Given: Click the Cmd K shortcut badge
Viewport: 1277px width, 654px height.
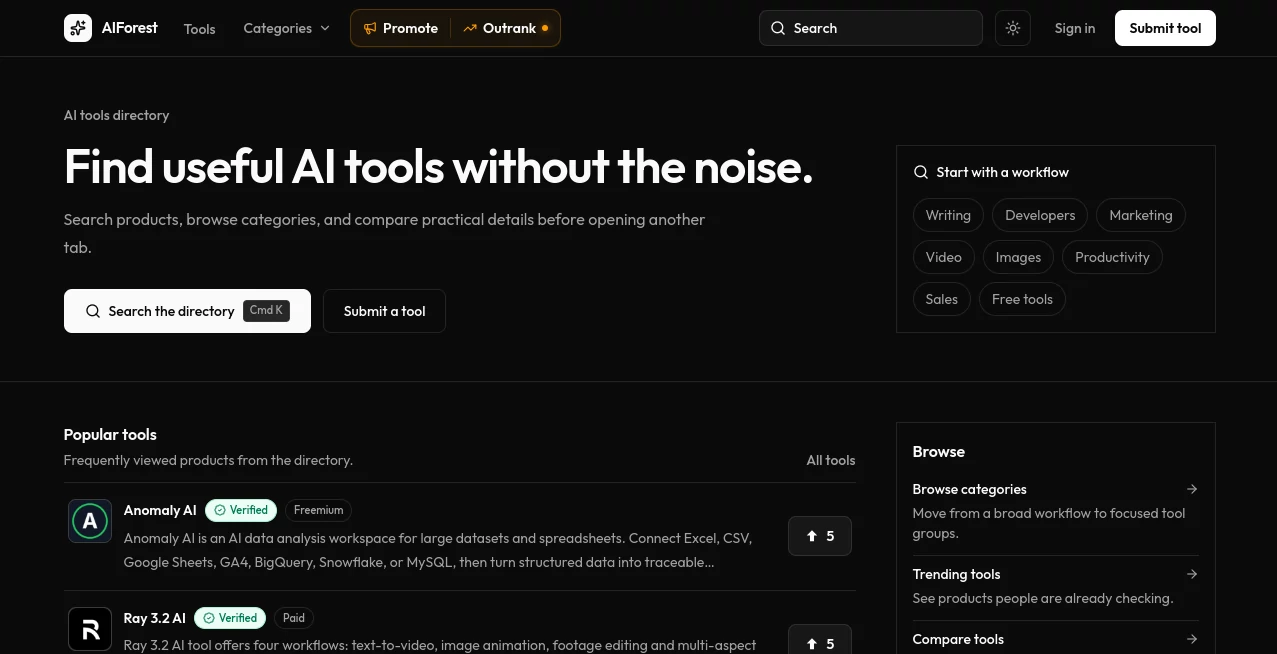Looking at the screenshot, I should point(266,311).
